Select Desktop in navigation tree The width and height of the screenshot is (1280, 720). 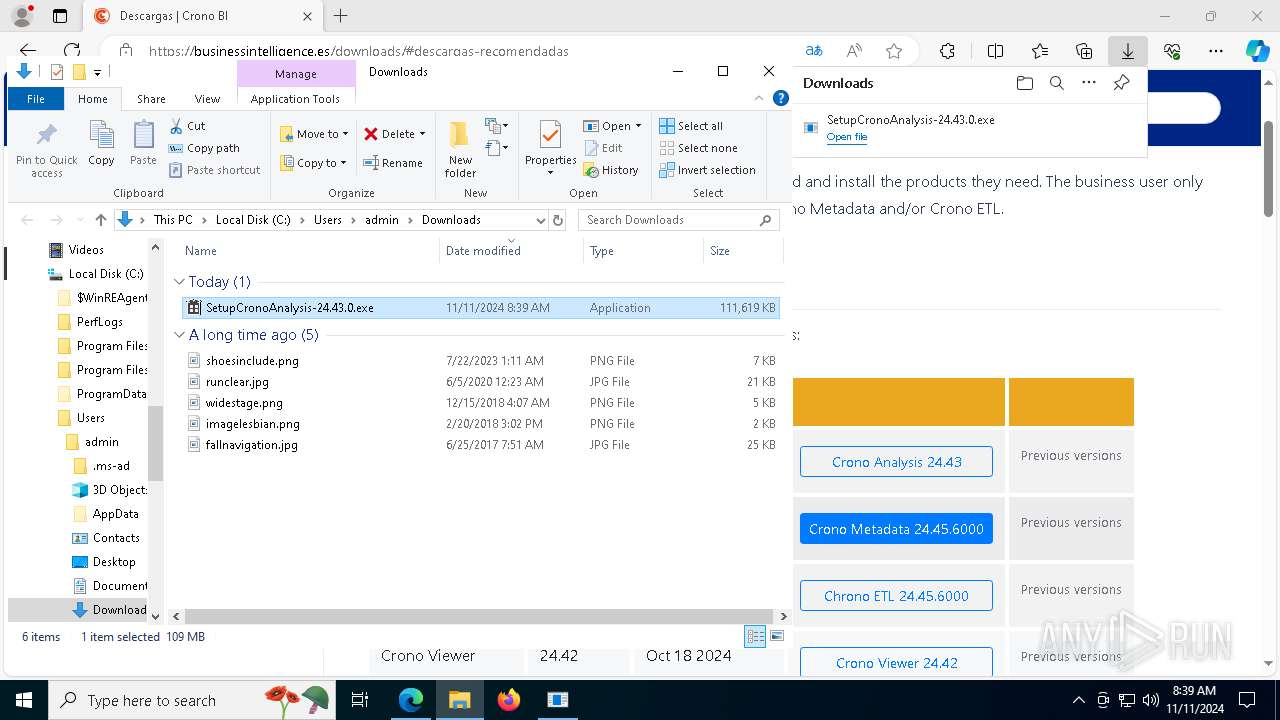click(x=104, y=562)
